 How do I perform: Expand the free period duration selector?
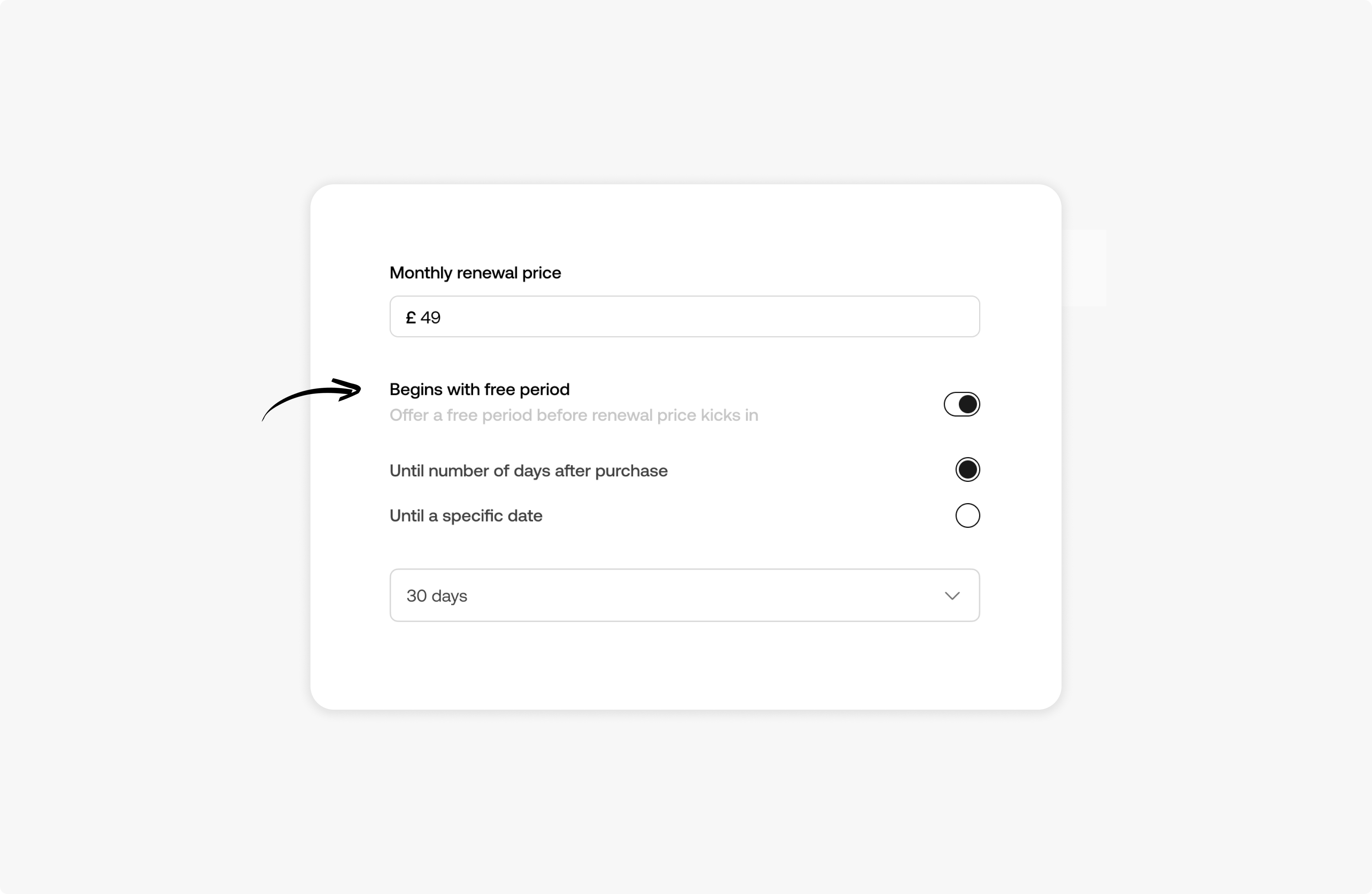[684, 596]
